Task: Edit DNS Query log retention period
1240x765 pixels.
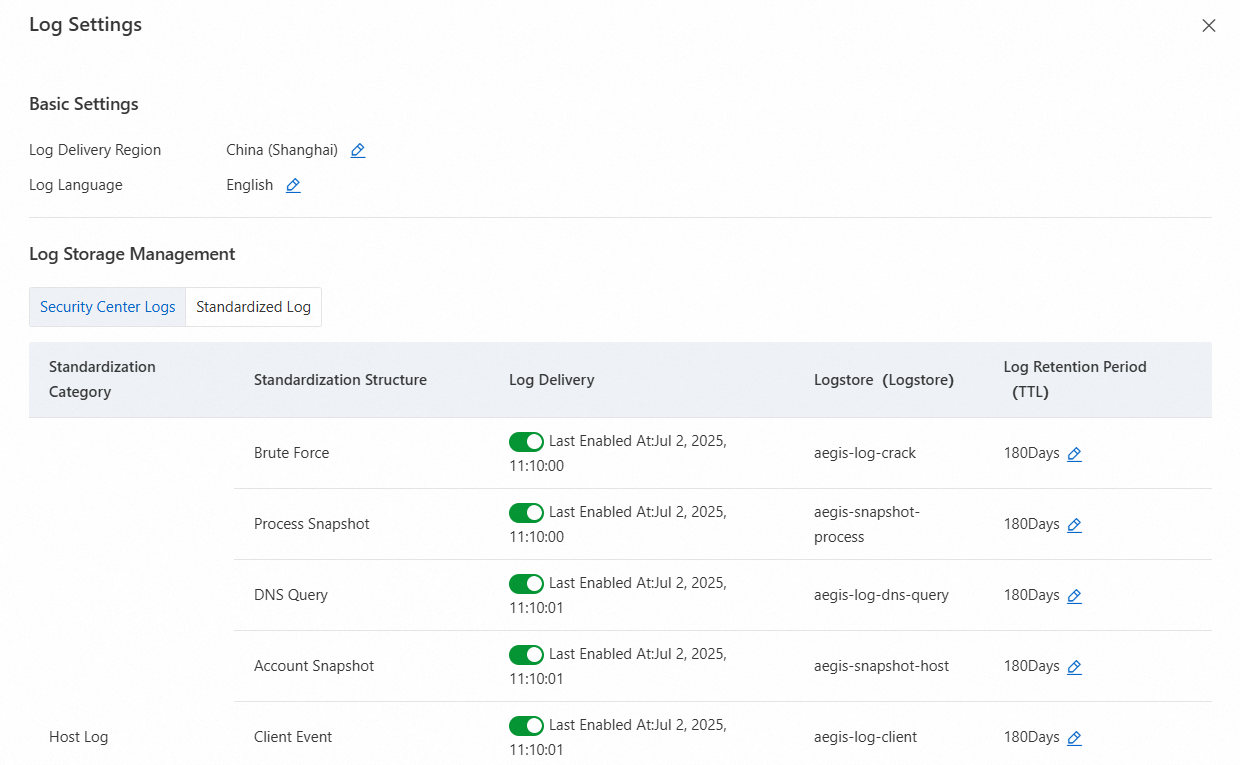Action: (1074, 596)
